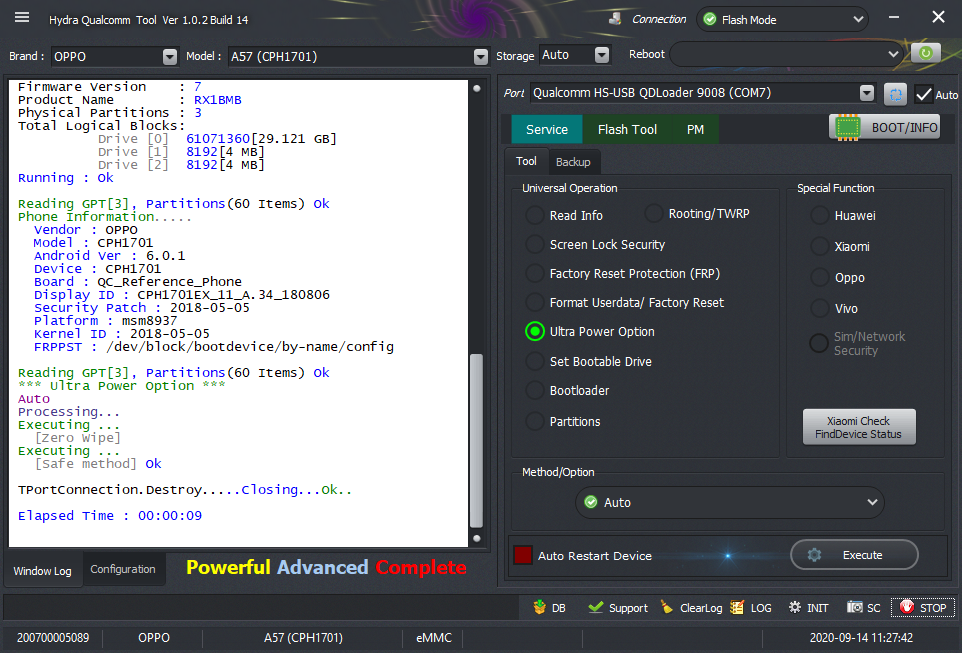Click the Support checkmark item
The height and width of the screenshot is (653, 962).
617,608
